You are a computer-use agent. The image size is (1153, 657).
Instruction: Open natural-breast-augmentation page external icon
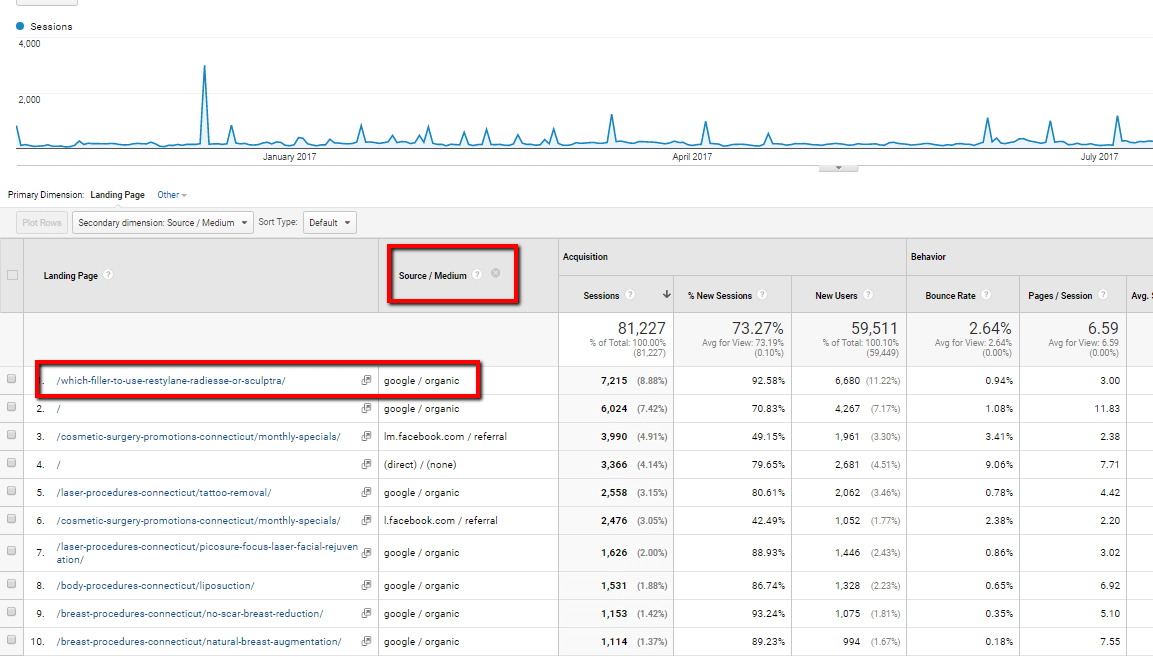click(366, 641)
